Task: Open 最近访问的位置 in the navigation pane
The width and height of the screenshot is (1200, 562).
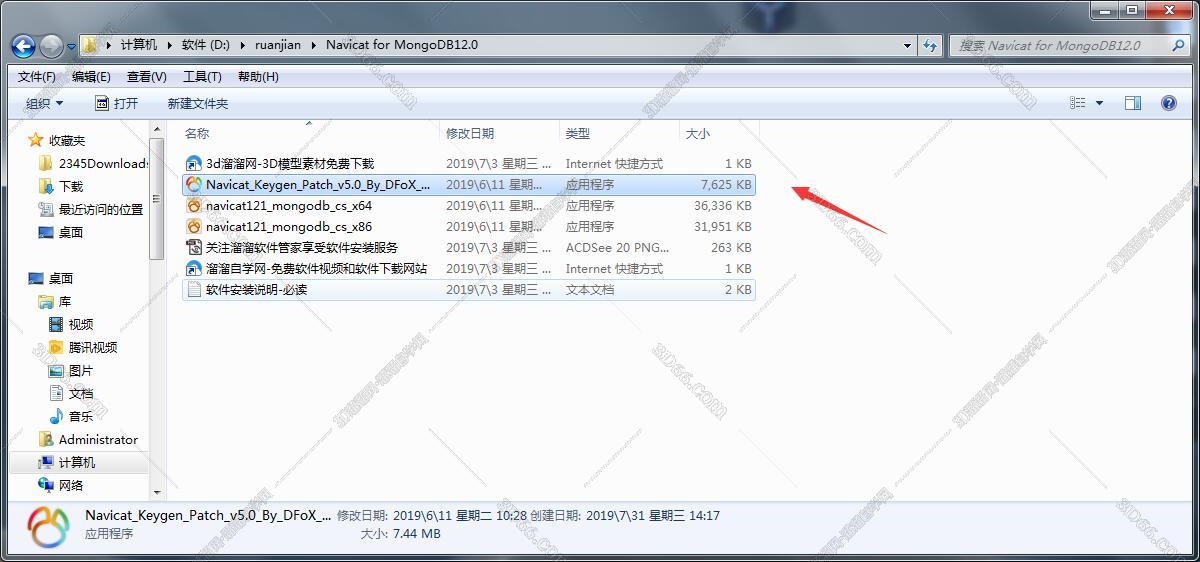Action: (101, 209)
